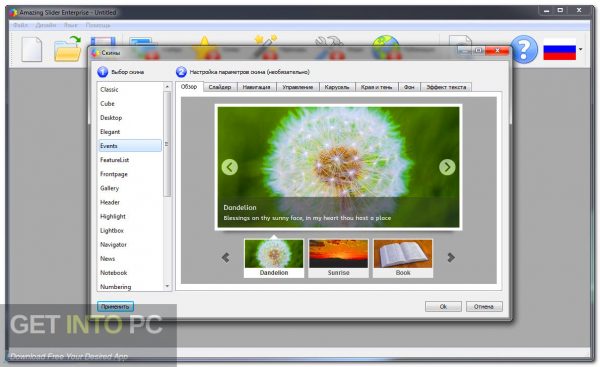The image size is (600, 367).
Task: Select Lightbox skin in the list
Action: [130, 231]
